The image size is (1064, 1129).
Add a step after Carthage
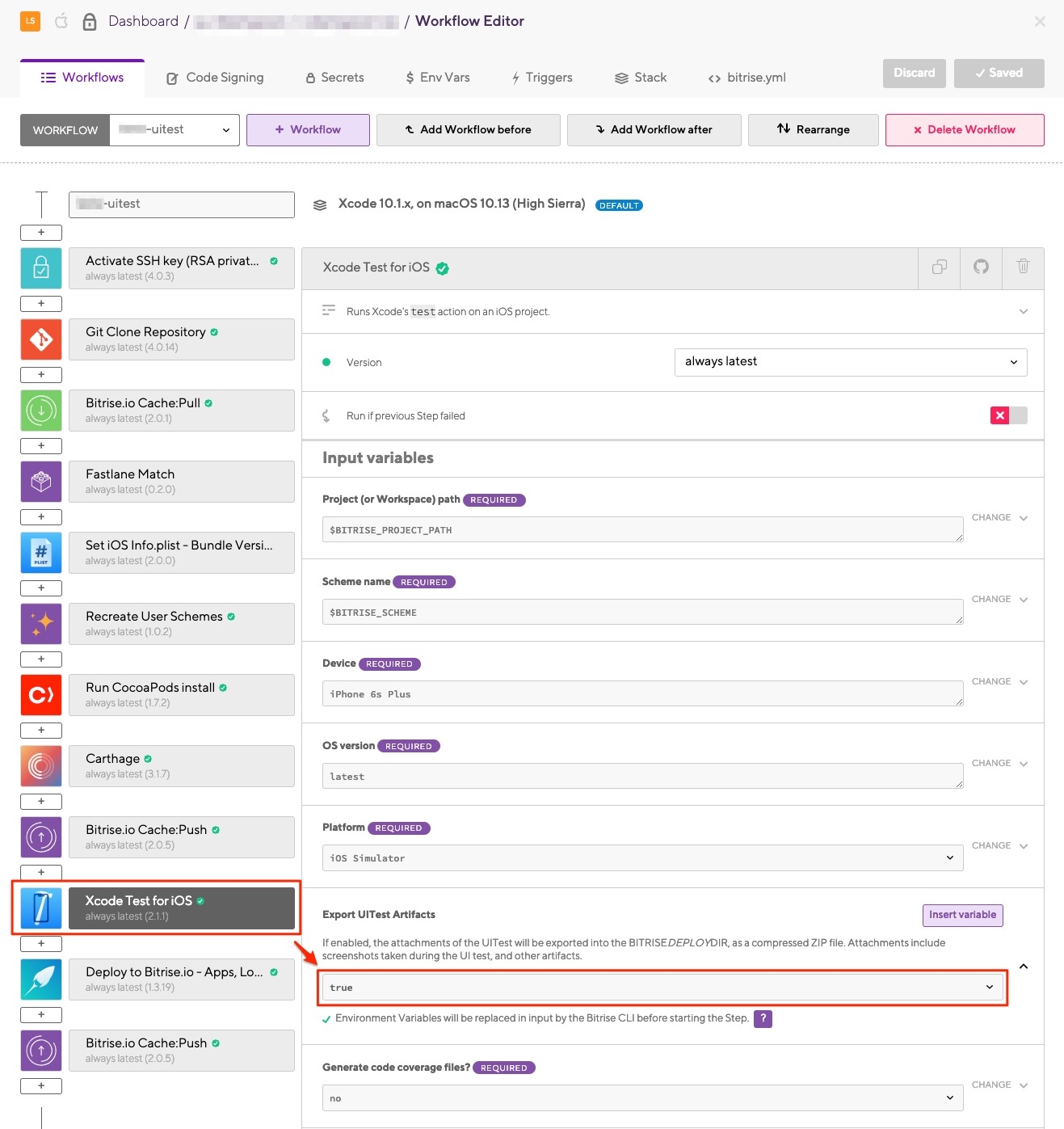click(x=41, y=802)
